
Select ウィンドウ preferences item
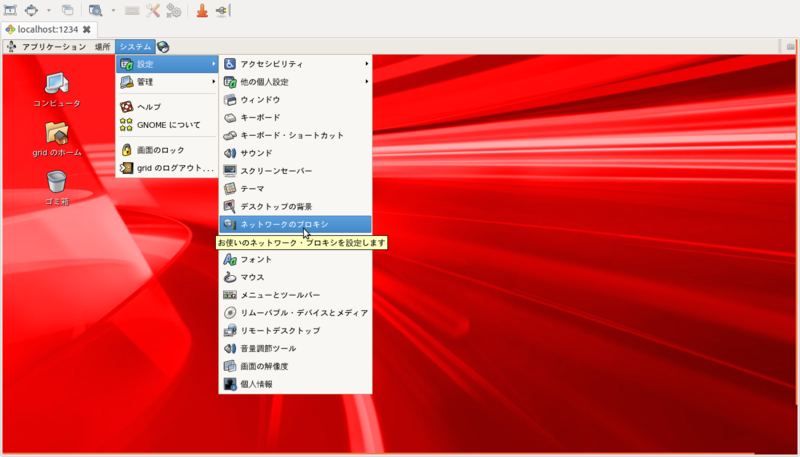pyautogui.click(x=295, y=99)
